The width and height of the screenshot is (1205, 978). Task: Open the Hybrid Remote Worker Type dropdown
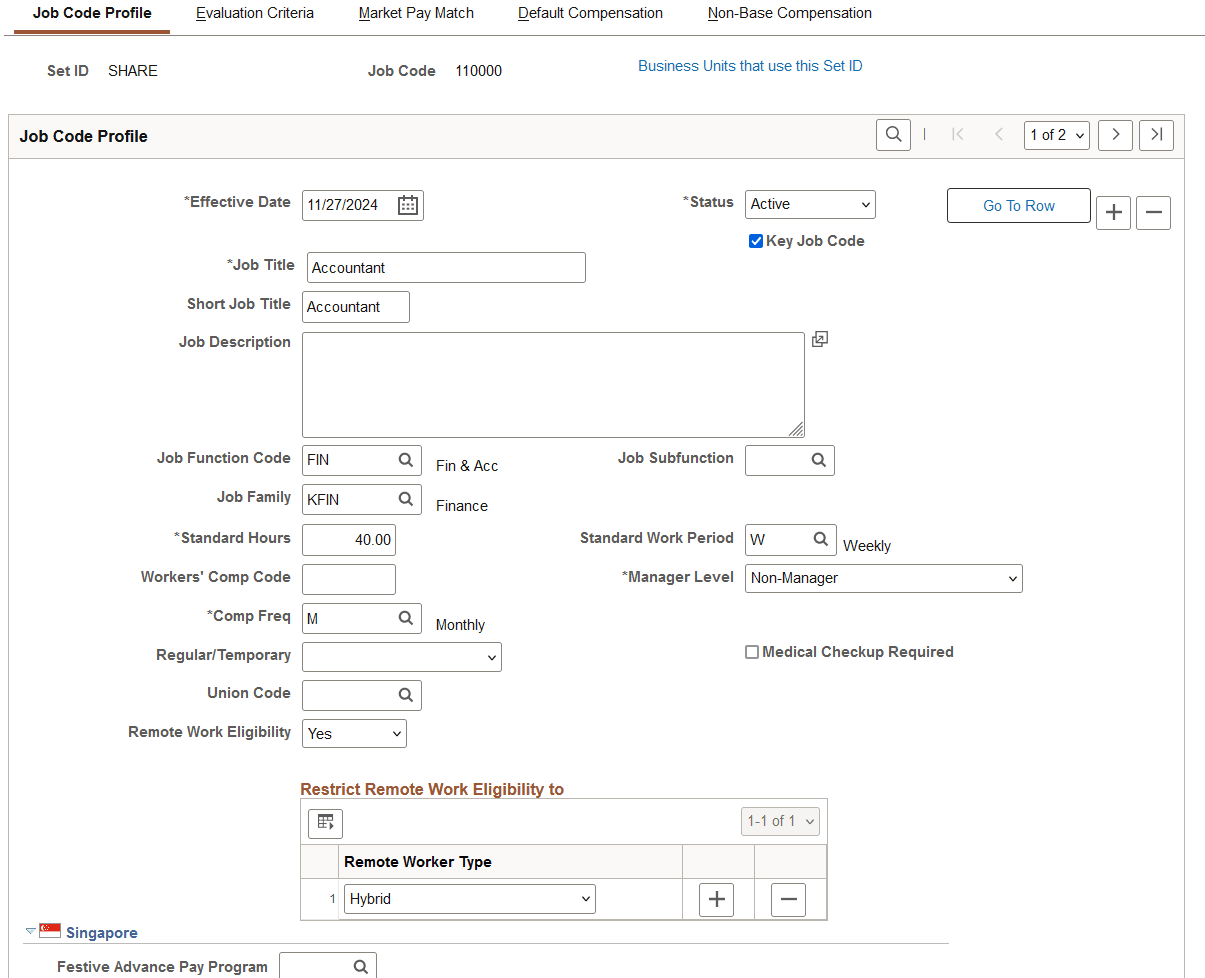(x=469, y=898)
